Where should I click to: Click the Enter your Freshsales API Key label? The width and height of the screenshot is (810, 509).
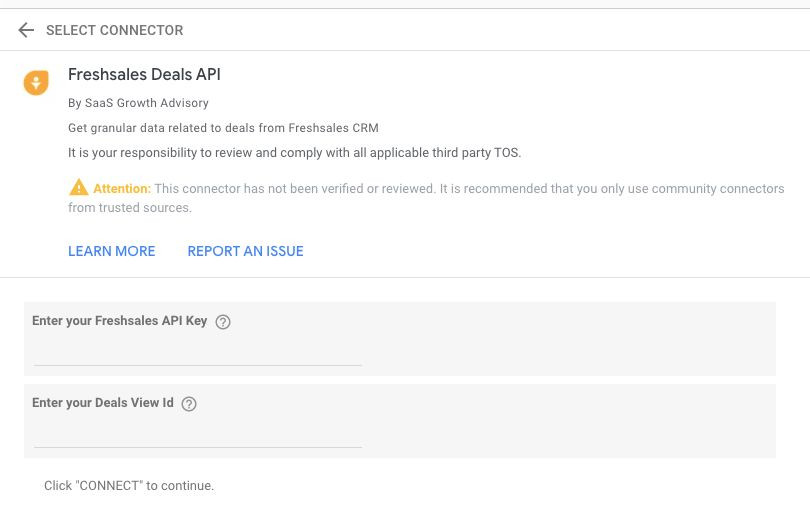[119, 321]
